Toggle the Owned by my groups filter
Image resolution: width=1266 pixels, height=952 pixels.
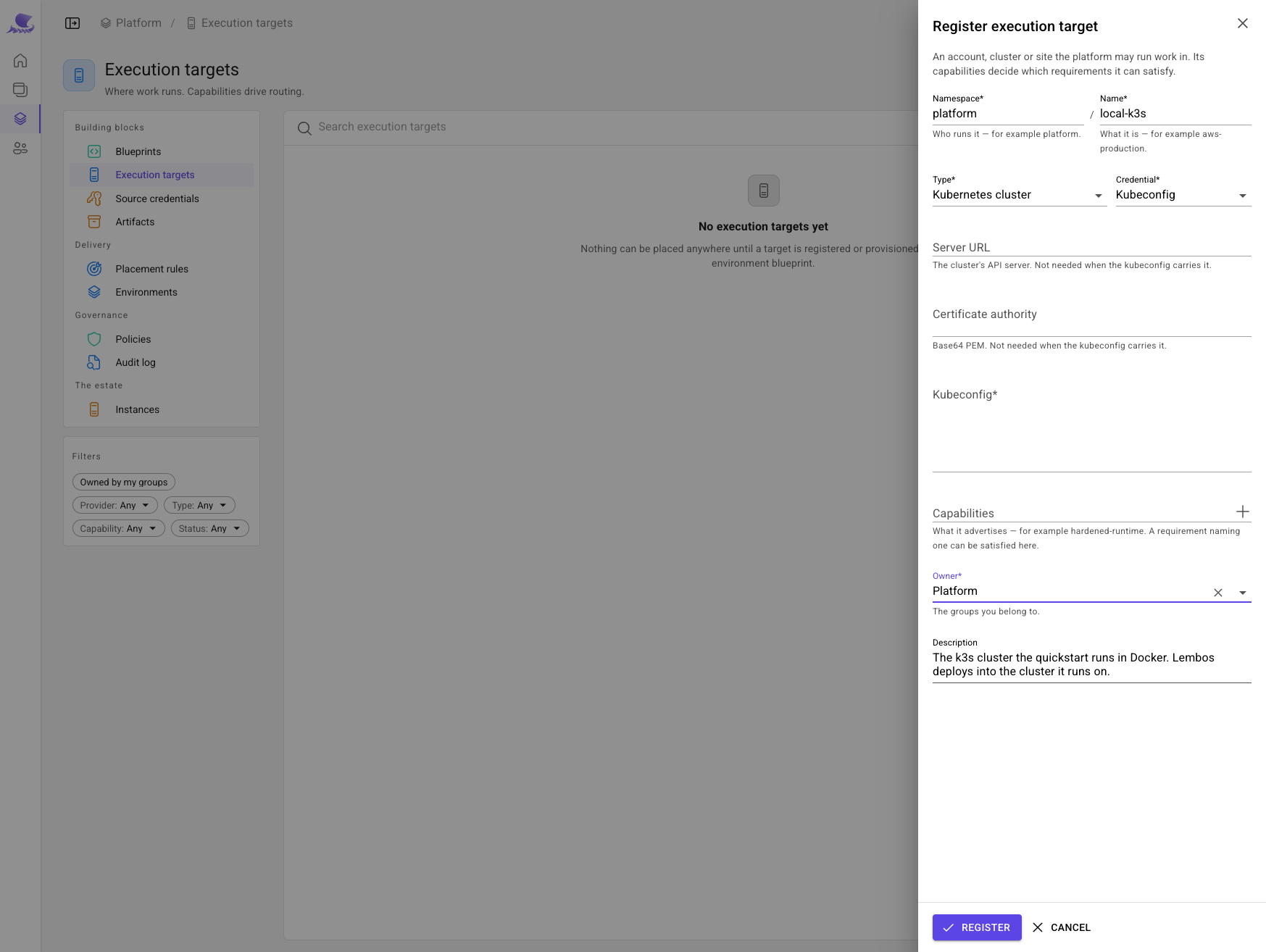click(x=124, y=482)
